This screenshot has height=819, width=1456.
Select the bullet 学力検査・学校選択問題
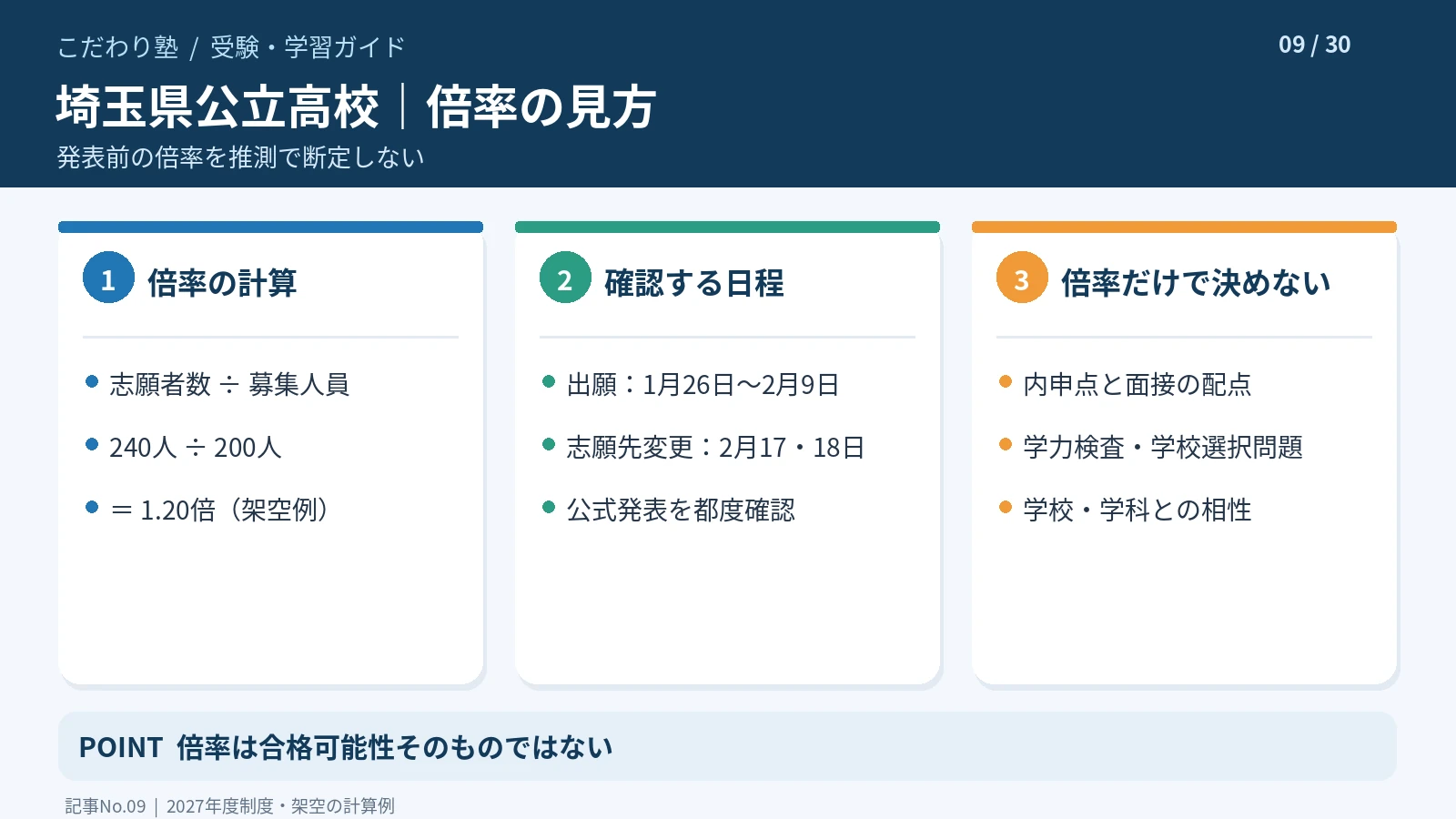(1163, 448)
